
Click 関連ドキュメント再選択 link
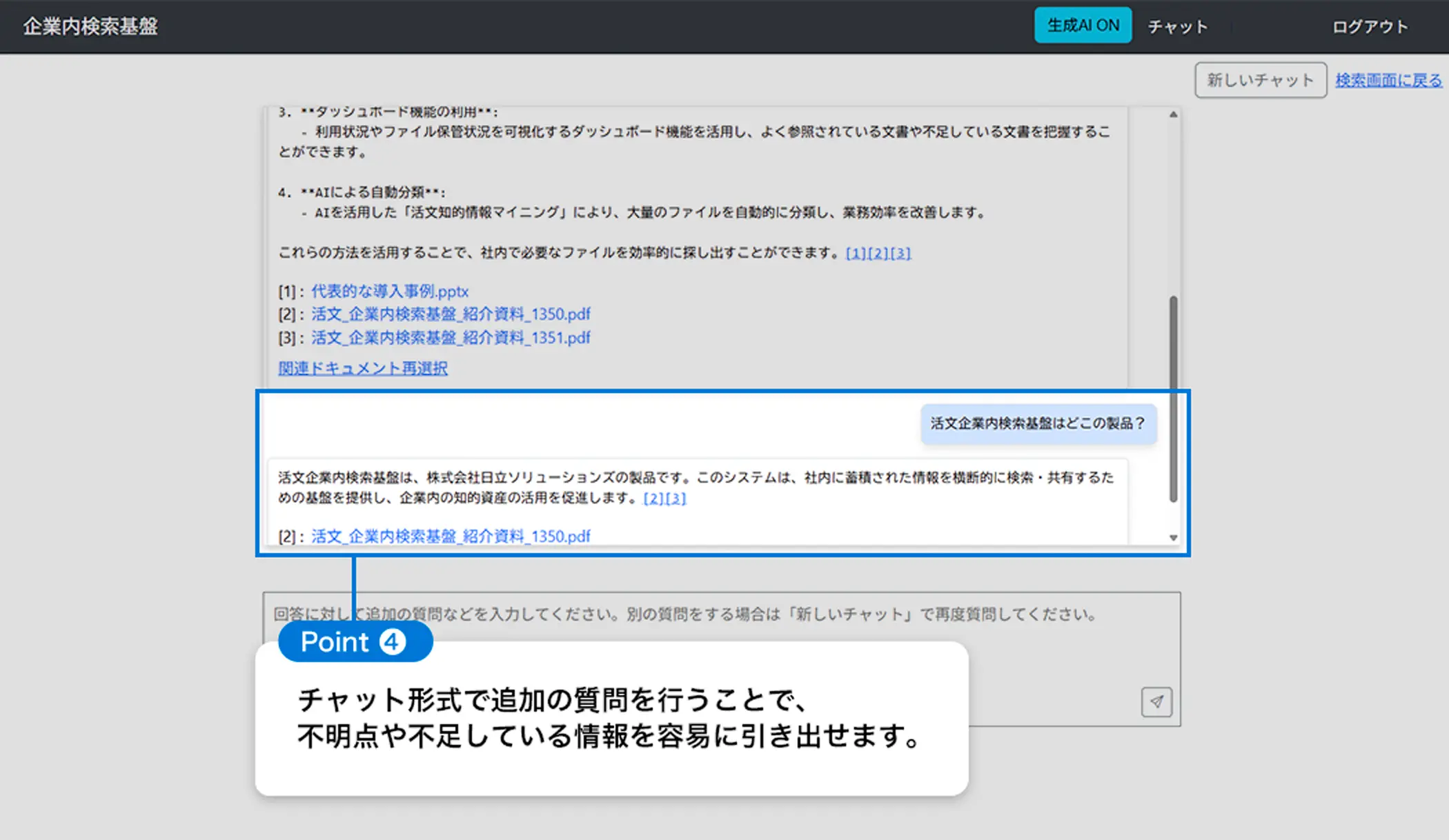tap(363, 368)
